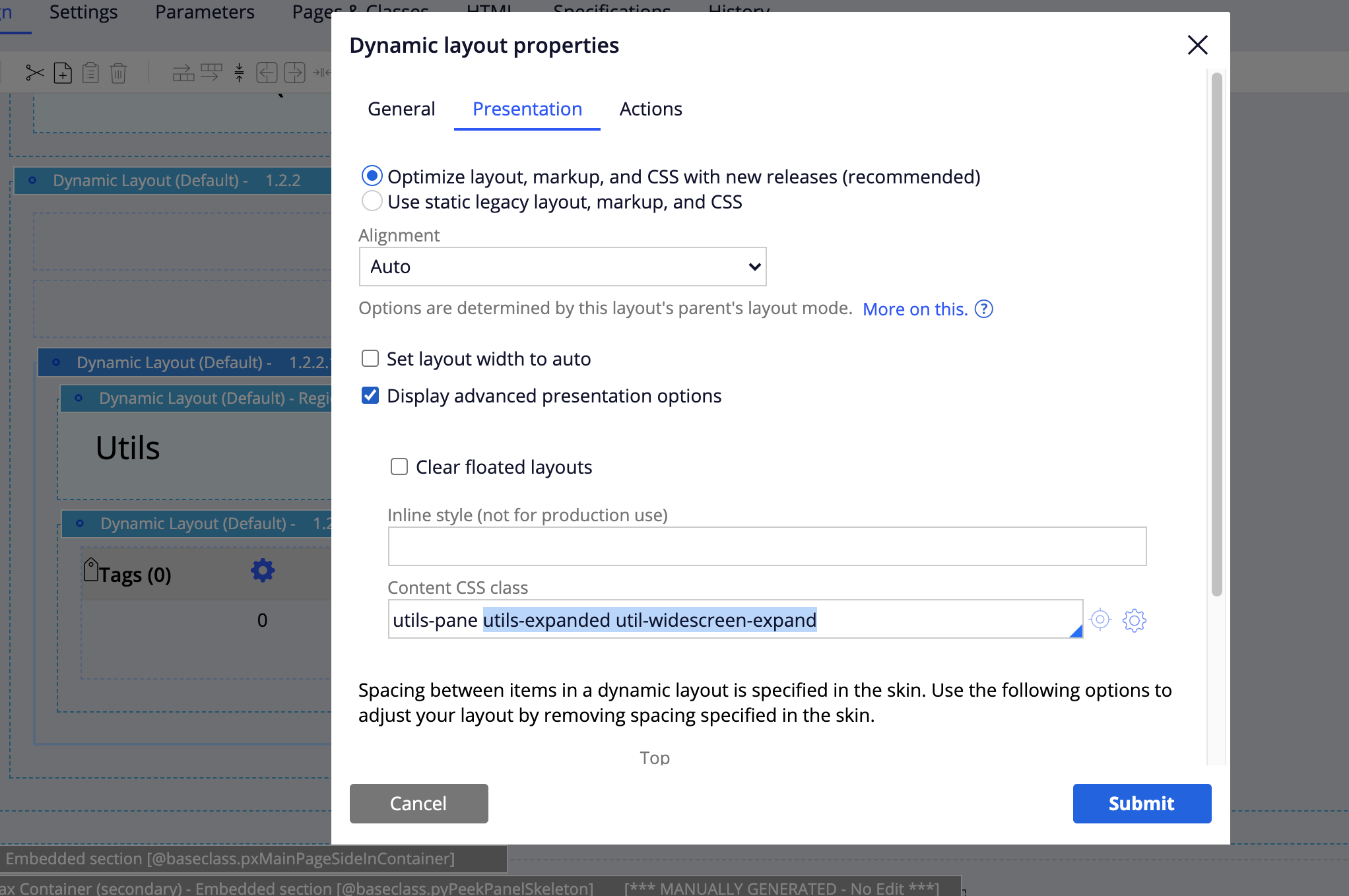Viewport: 1349px width, 896px height.
Task: Open crosshair target icon beside Content CSS class
Action: pos(1100,620)
